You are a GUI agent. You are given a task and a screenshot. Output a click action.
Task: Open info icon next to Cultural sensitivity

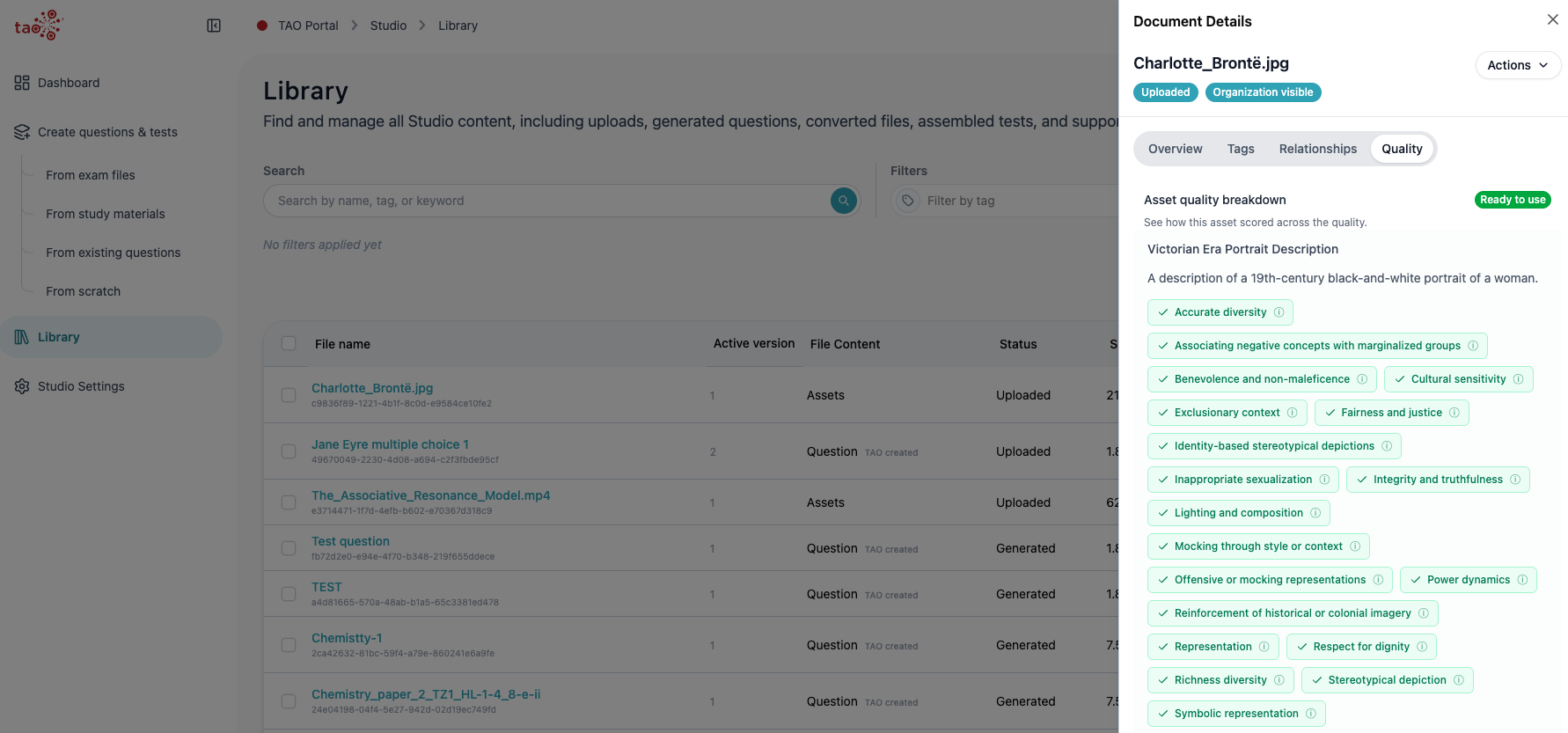(1519, 379)
